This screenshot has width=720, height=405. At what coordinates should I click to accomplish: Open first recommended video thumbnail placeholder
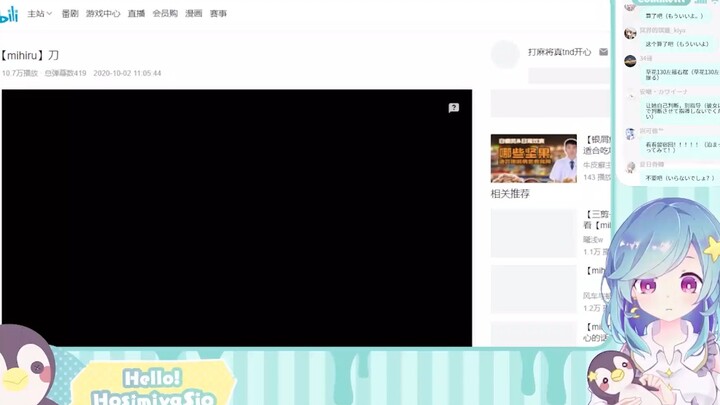pos(533,233)
